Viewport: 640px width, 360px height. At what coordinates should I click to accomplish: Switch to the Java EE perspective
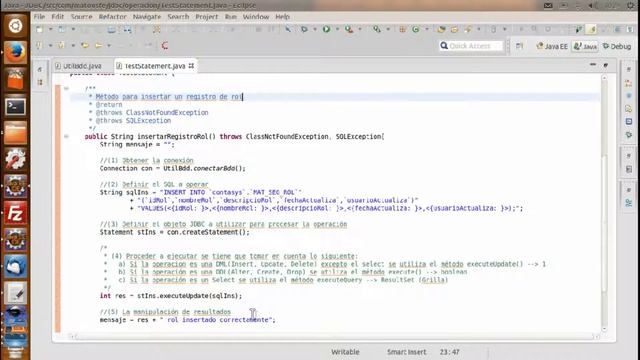coord(552,47)
